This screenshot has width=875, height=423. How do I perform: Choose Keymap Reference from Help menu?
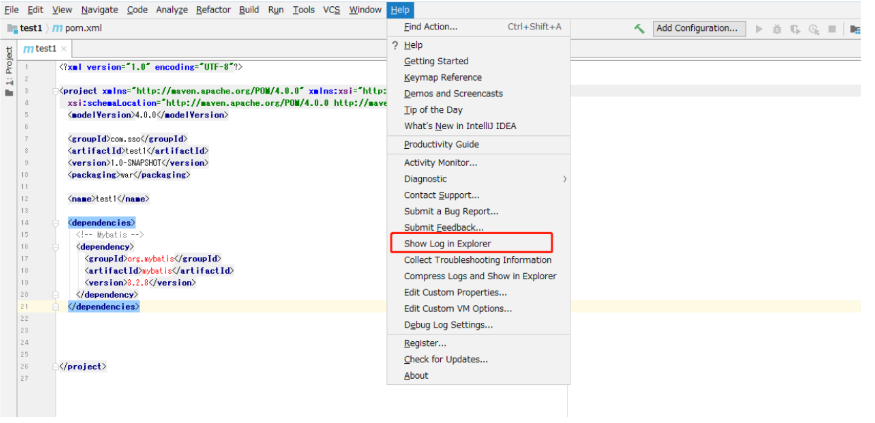479,78
